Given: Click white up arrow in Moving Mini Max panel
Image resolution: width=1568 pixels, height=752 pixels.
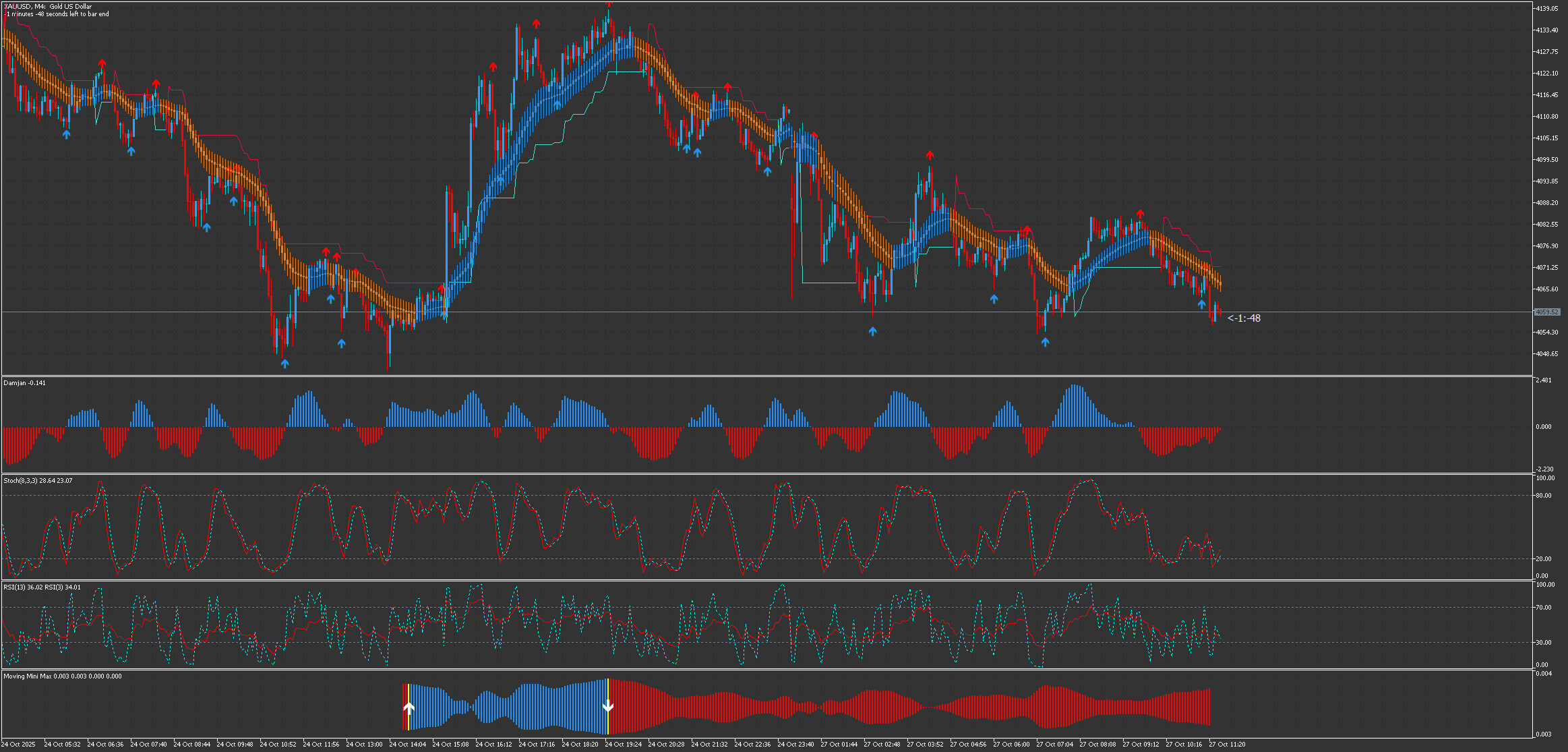Looking at the screenshot, I should [409, 707].
